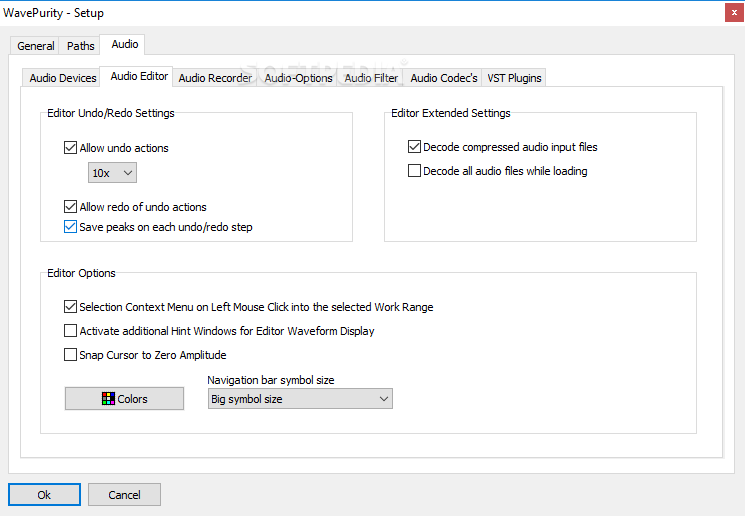Open the VST Plugins subtab
The height and width of the screenshot is (516, 745).
(514, 78)
